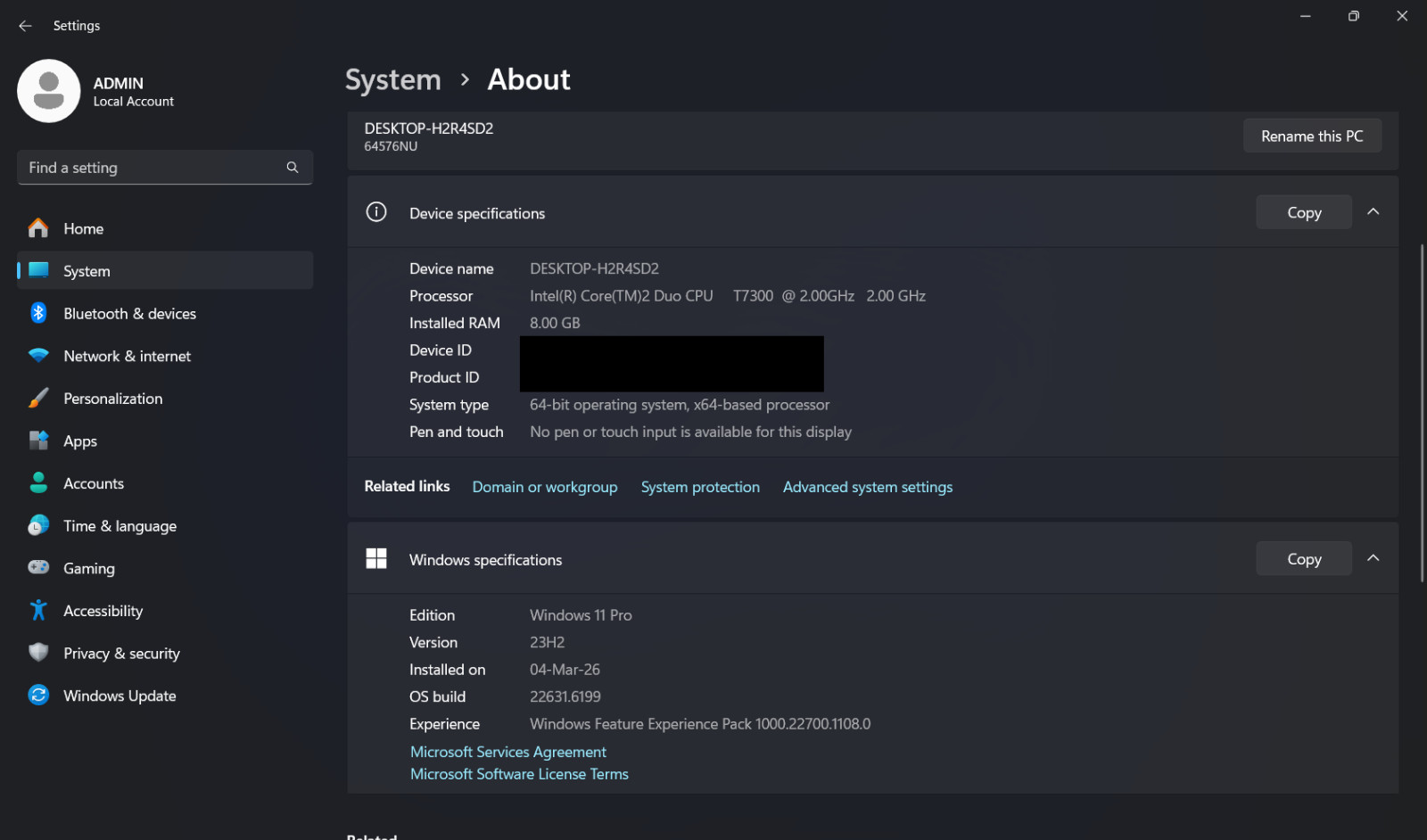The width and height of the screenshot is (1427, 840).
Task: Select the Accessibility figure icon
Action: (38, 610)
